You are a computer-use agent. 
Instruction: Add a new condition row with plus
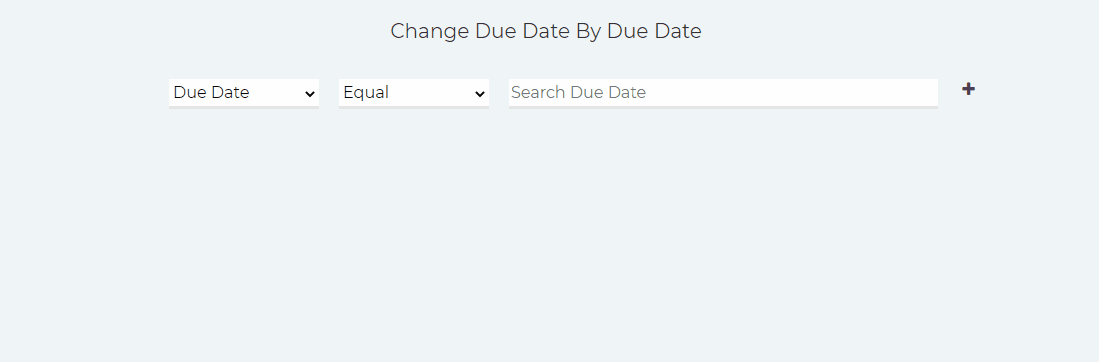point(968,89)
